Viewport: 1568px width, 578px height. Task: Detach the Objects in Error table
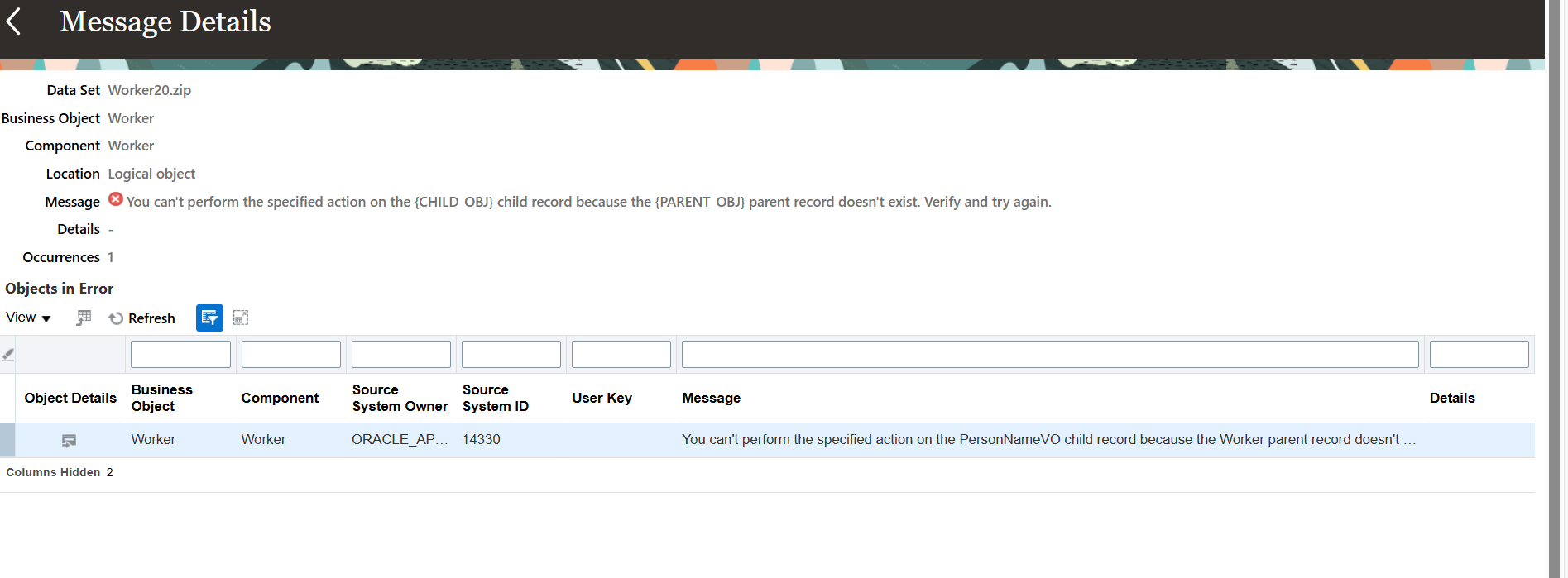(x=241, y=318)
